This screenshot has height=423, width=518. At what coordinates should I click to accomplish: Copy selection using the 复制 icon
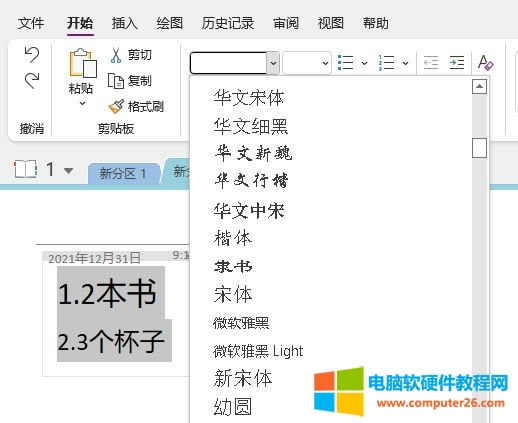click(x=116, y=81)
